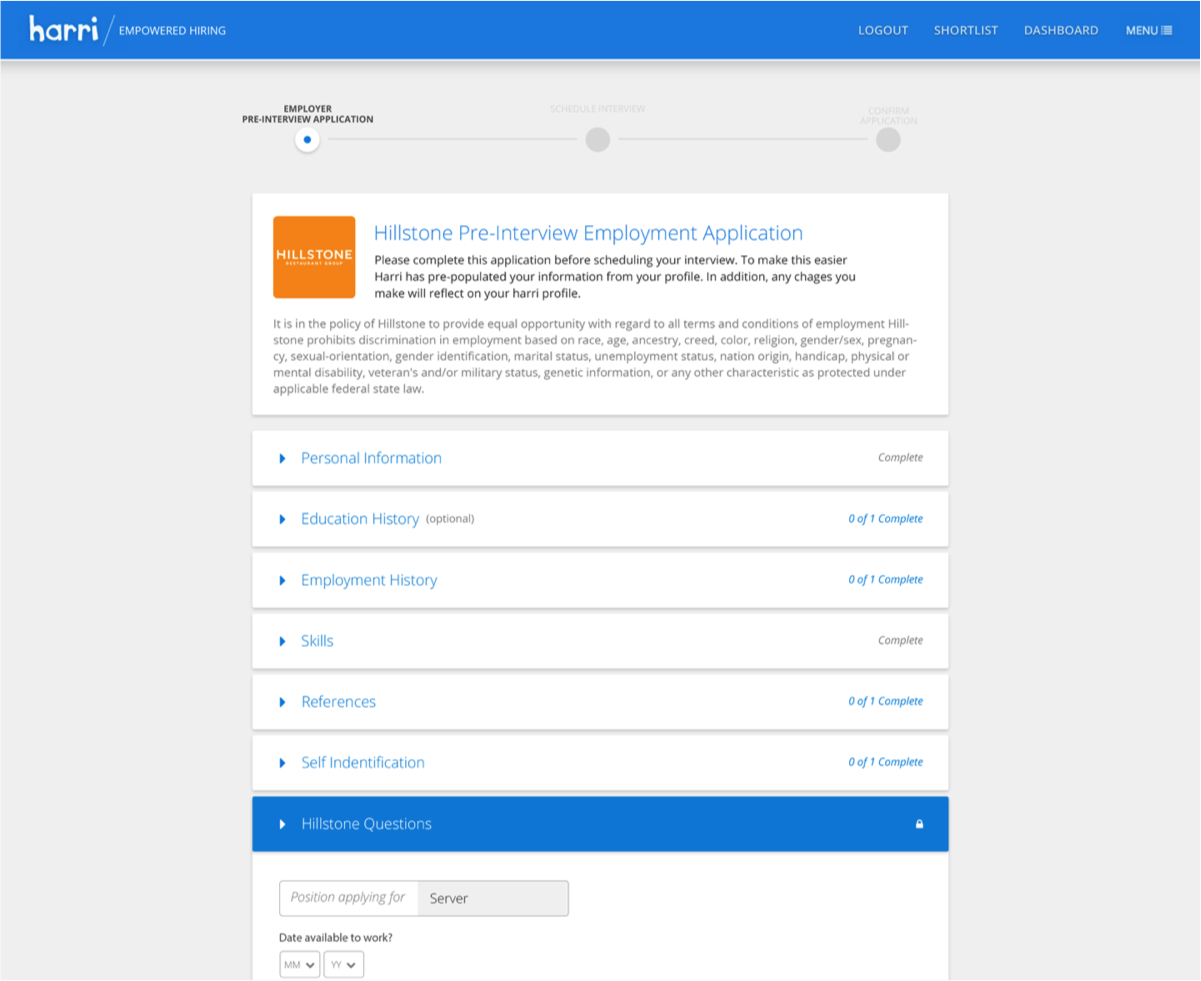Screen dimensions: 1201x981
Task: Click the Self Indentification '0 of 1 Complete' status
Action: coord(886,763)
